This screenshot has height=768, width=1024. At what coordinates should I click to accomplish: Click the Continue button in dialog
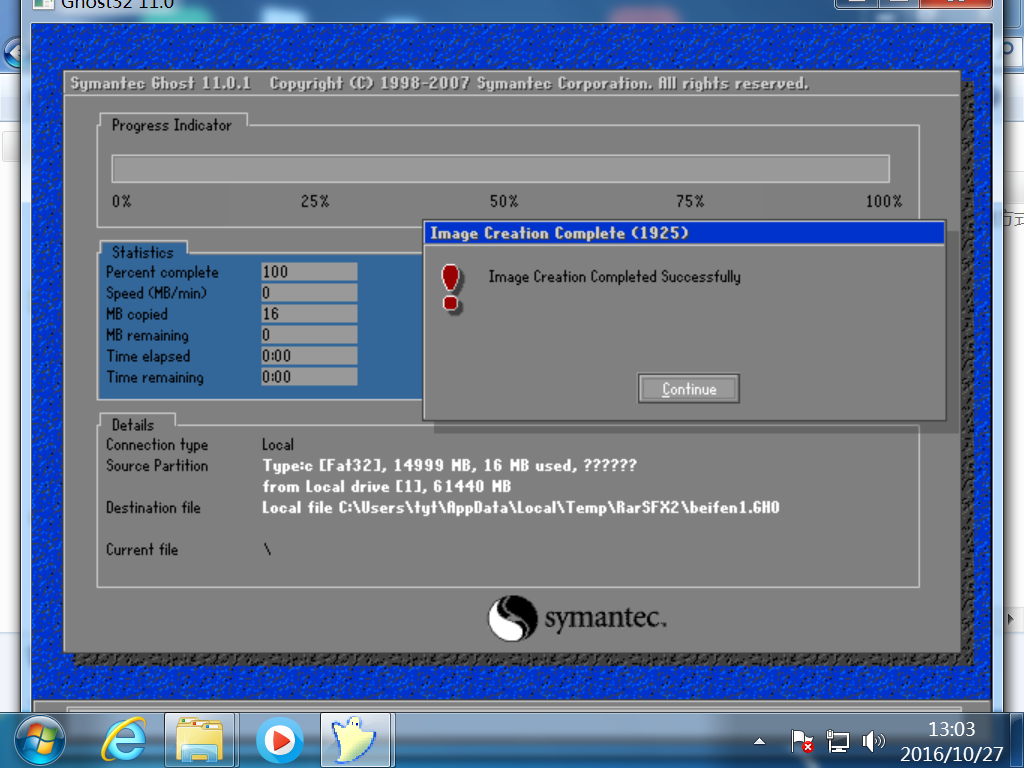pyautogui.click(x=688, y=389)
